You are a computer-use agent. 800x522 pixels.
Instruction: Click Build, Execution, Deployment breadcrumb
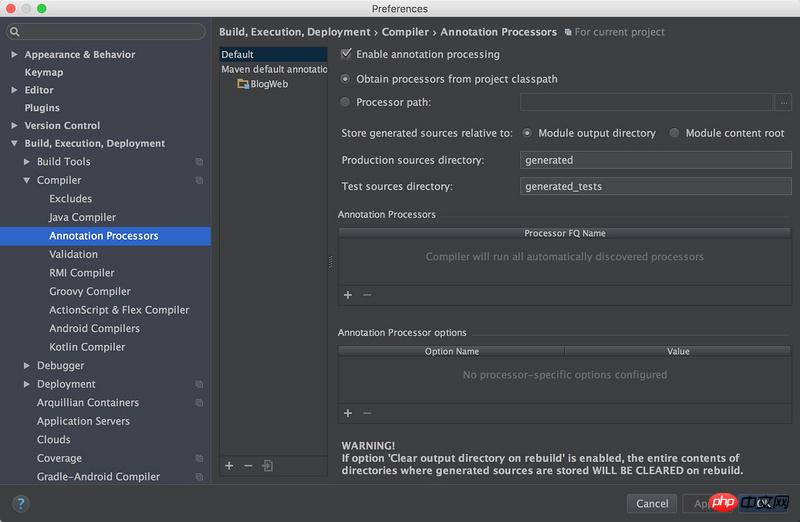point(294,32)
